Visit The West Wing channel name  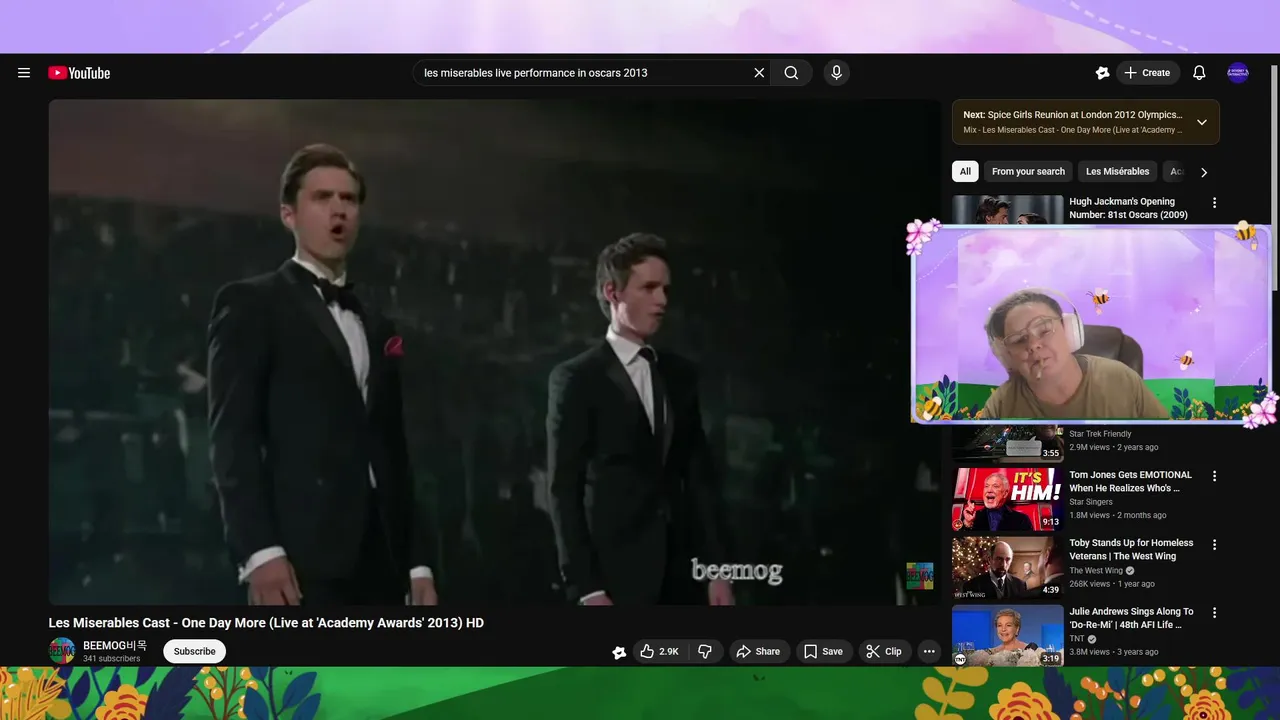tap(1096, 571)
